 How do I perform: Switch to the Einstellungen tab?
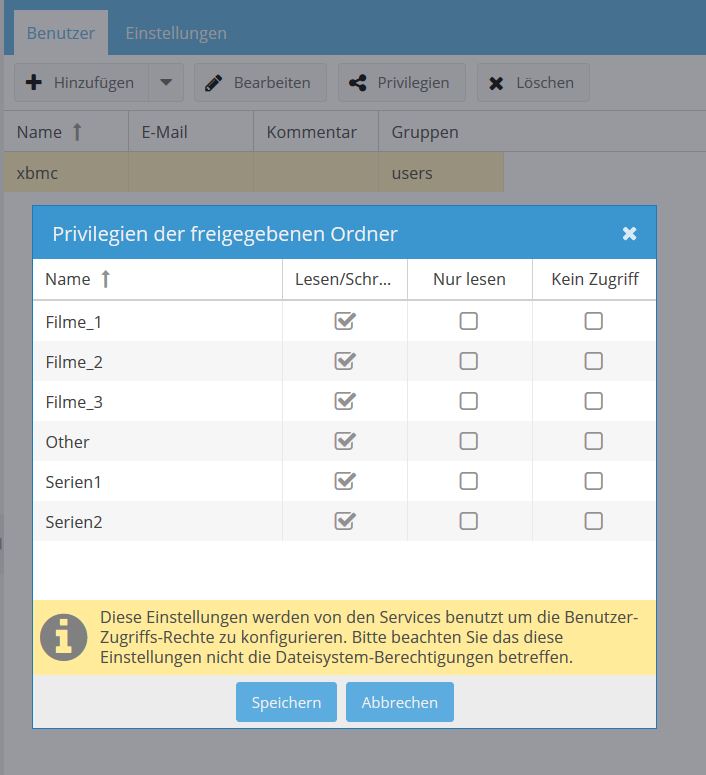(176, 33)
